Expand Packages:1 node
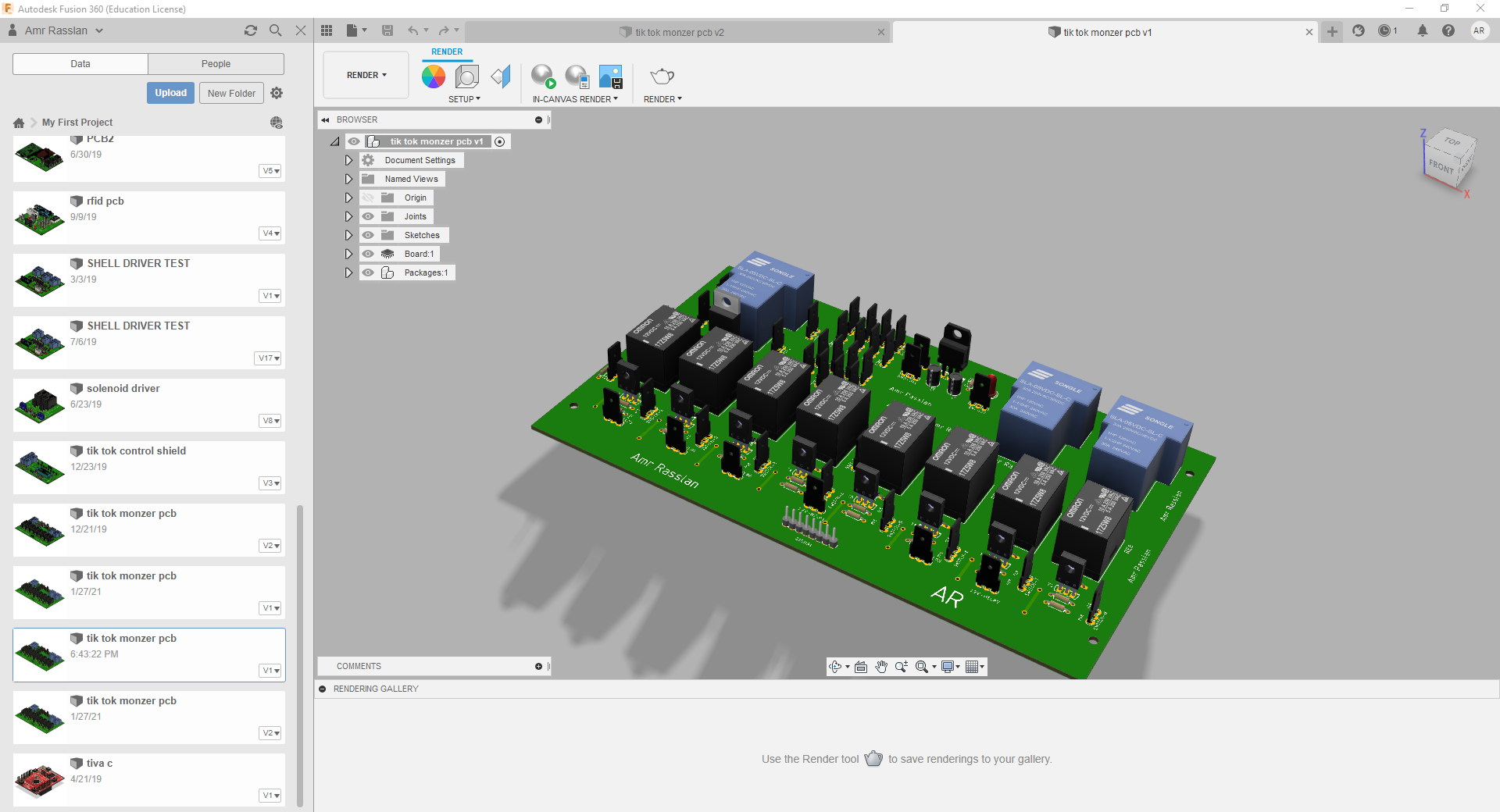The height and width of the screenshot is (812, 1500). (x=349, y=272)
